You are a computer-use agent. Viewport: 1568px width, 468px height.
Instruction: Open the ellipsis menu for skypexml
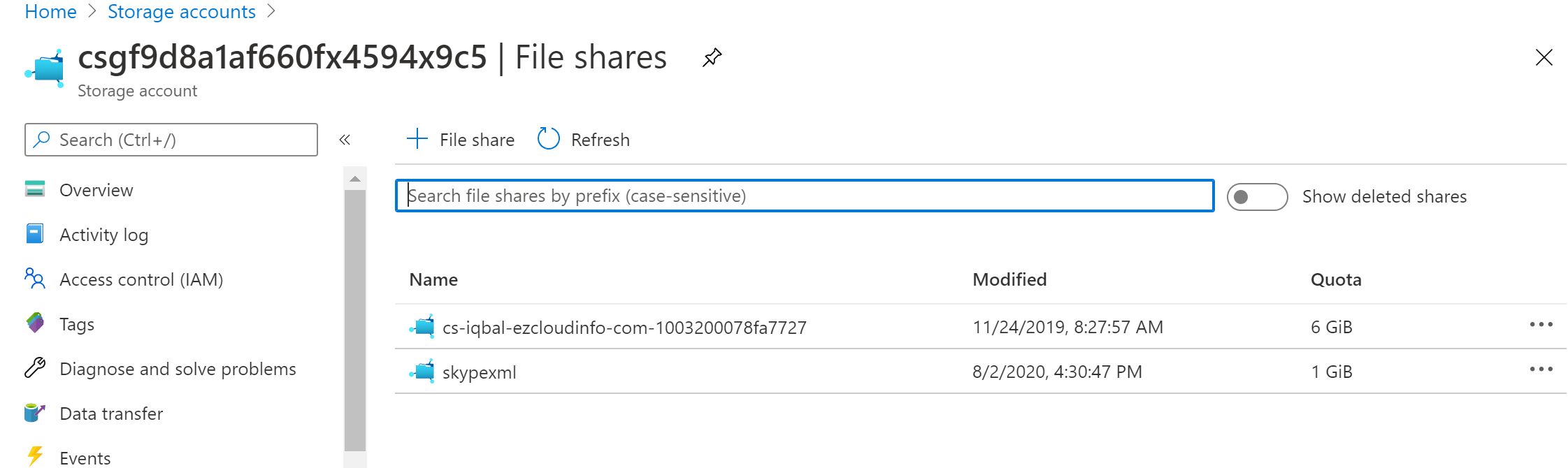click(1541, 369)
